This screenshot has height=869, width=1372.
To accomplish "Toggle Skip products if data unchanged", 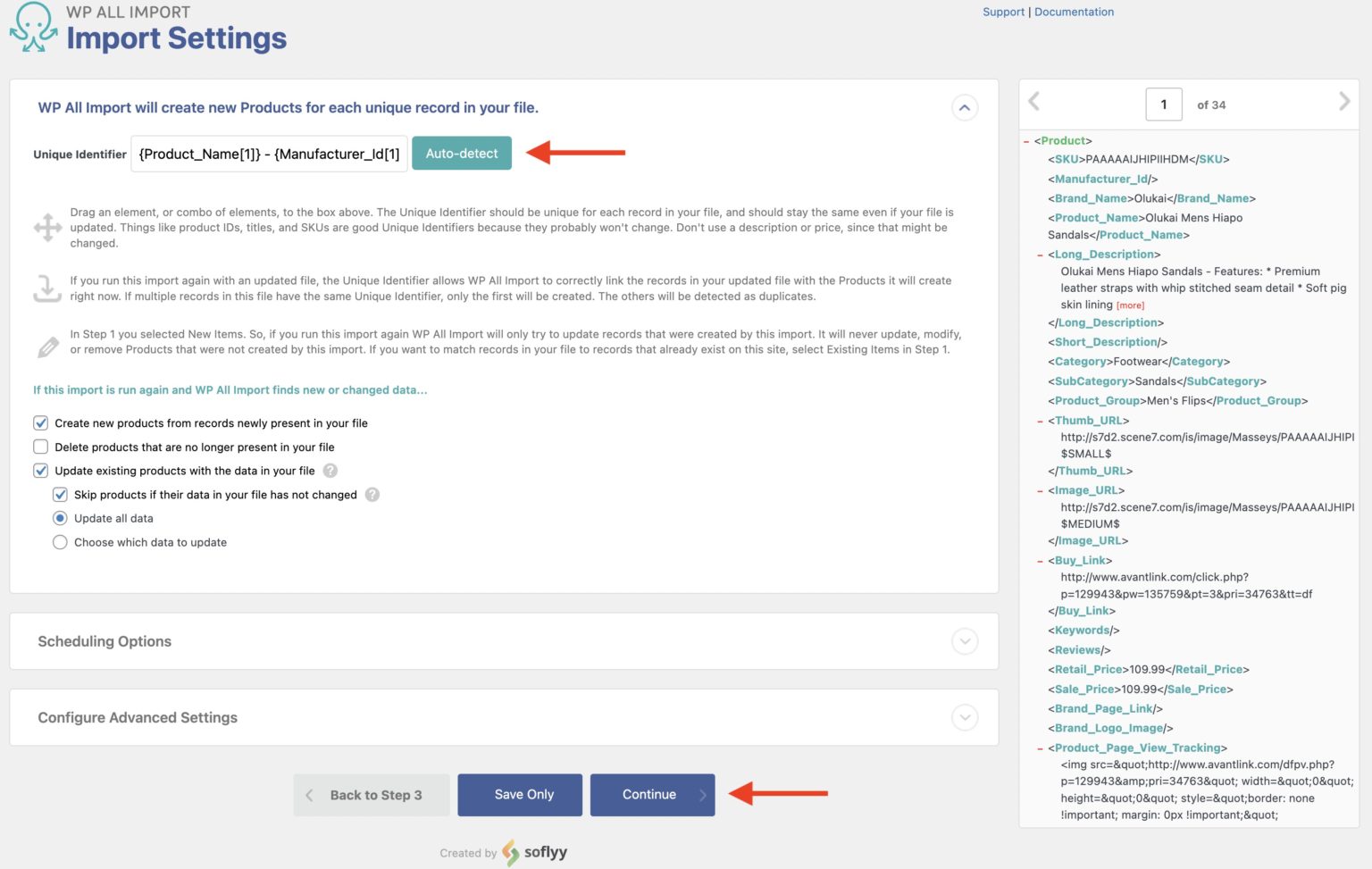I will (60, 495).
